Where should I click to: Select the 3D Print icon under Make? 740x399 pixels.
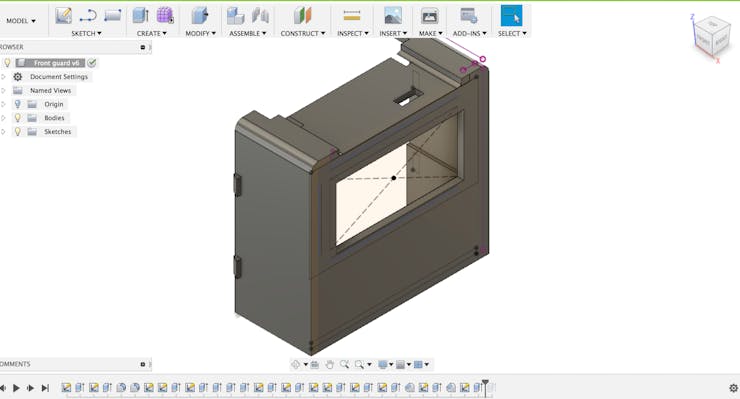pos(429,16)
